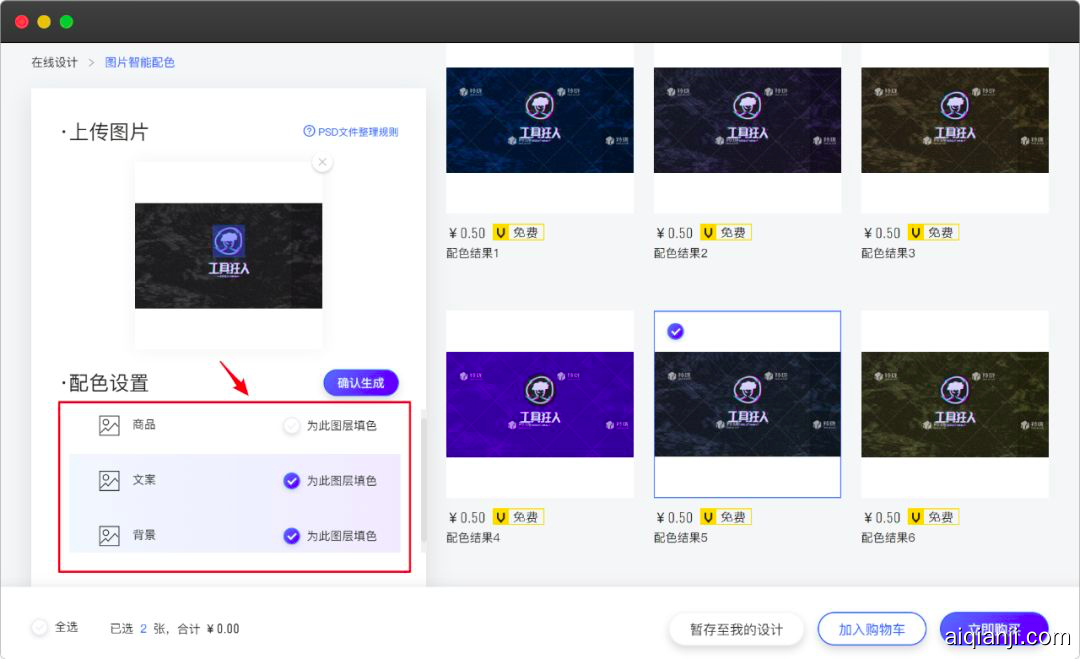Click the blue checkmark badge on 配色结果5
This screenshot has width=1080, height=659.
(676, 331)
